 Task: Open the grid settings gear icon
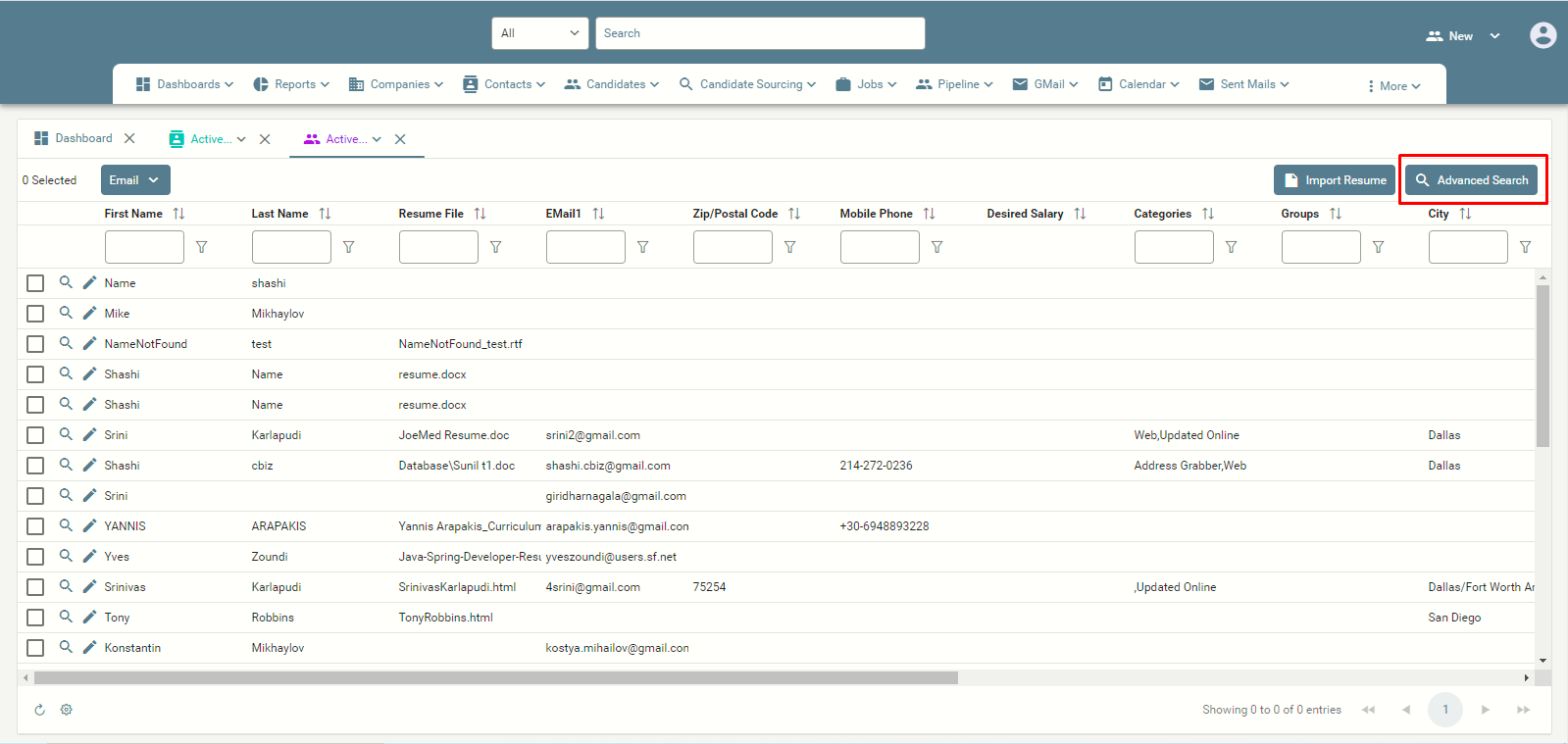click(x=67, y=710)
